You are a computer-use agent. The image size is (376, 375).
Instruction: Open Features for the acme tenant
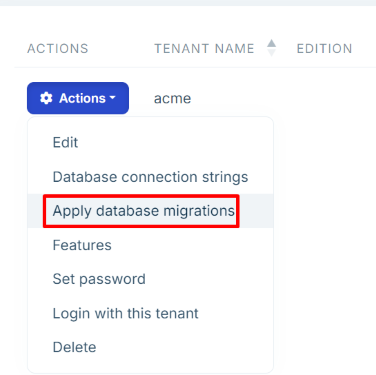(x=150, y=245)
